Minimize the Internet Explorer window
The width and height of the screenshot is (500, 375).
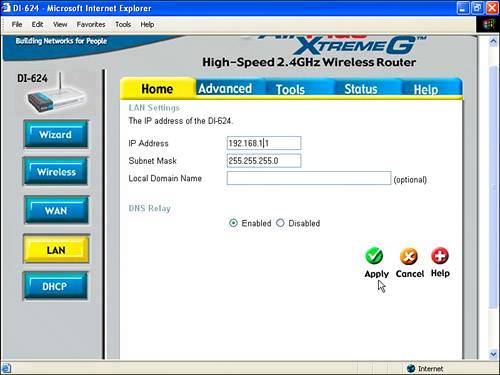coord(462,8)
